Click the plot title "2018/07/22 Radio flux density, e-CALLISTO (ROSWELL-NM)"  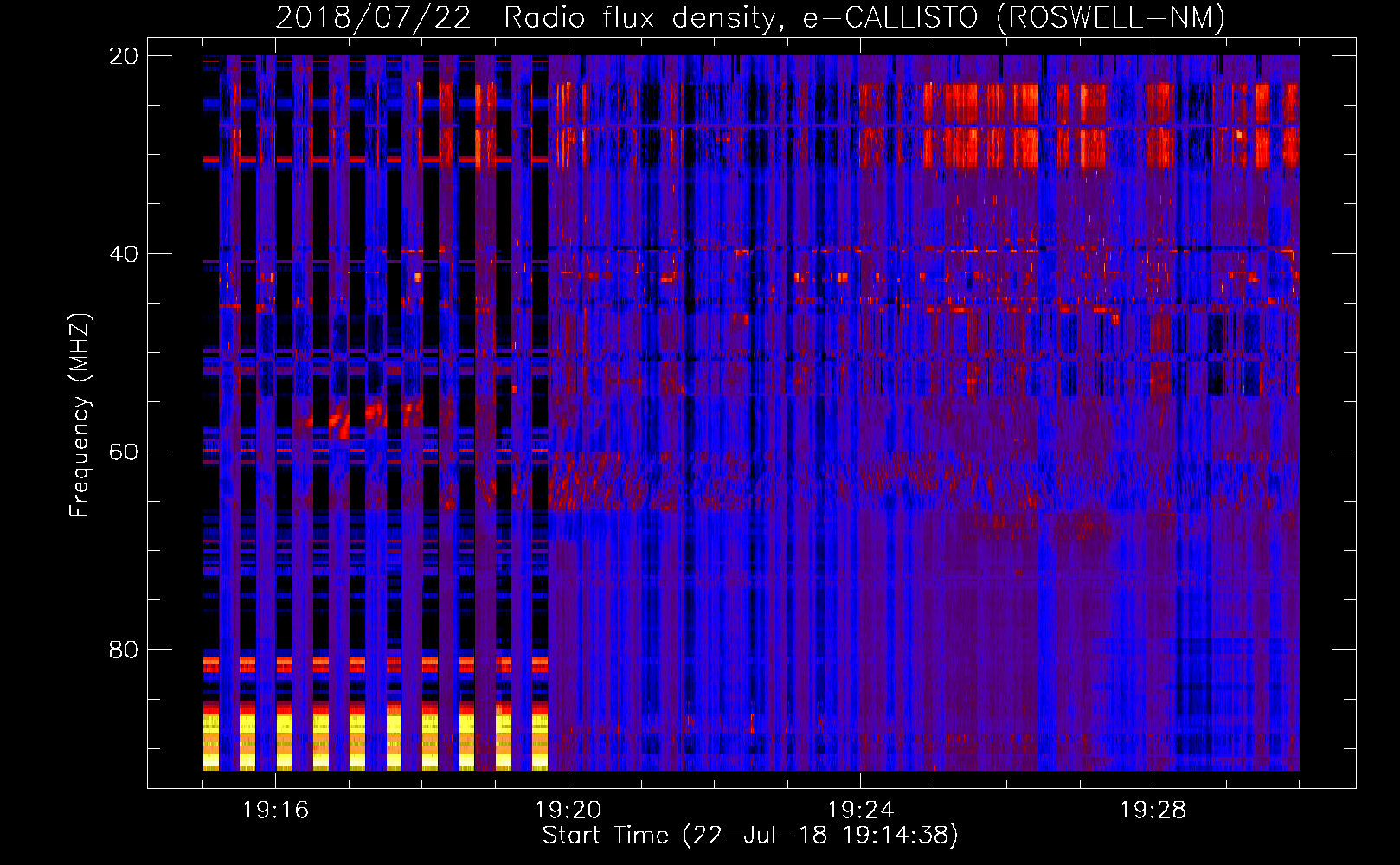coord(750,18)
